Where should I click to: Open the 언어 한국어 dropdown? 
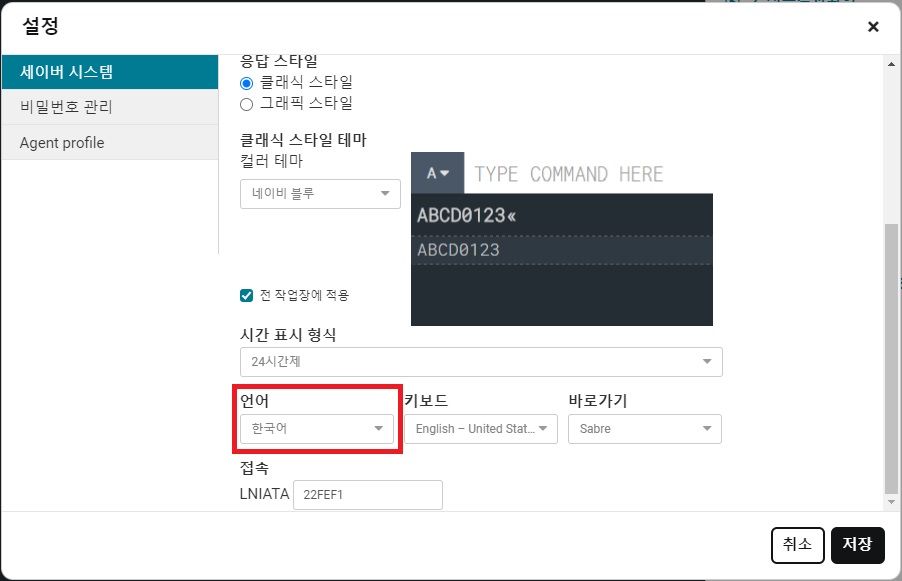[x=316, y=429]
